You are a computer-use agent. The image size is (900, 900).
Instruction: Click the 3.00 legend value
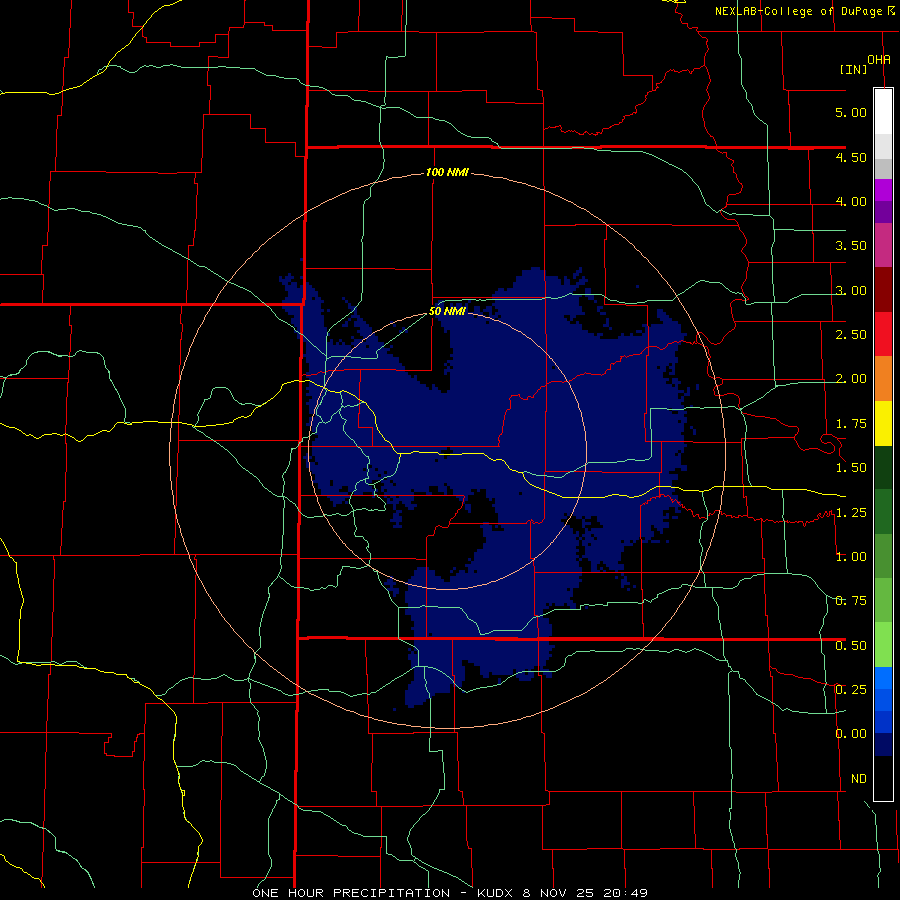(851, 290)
